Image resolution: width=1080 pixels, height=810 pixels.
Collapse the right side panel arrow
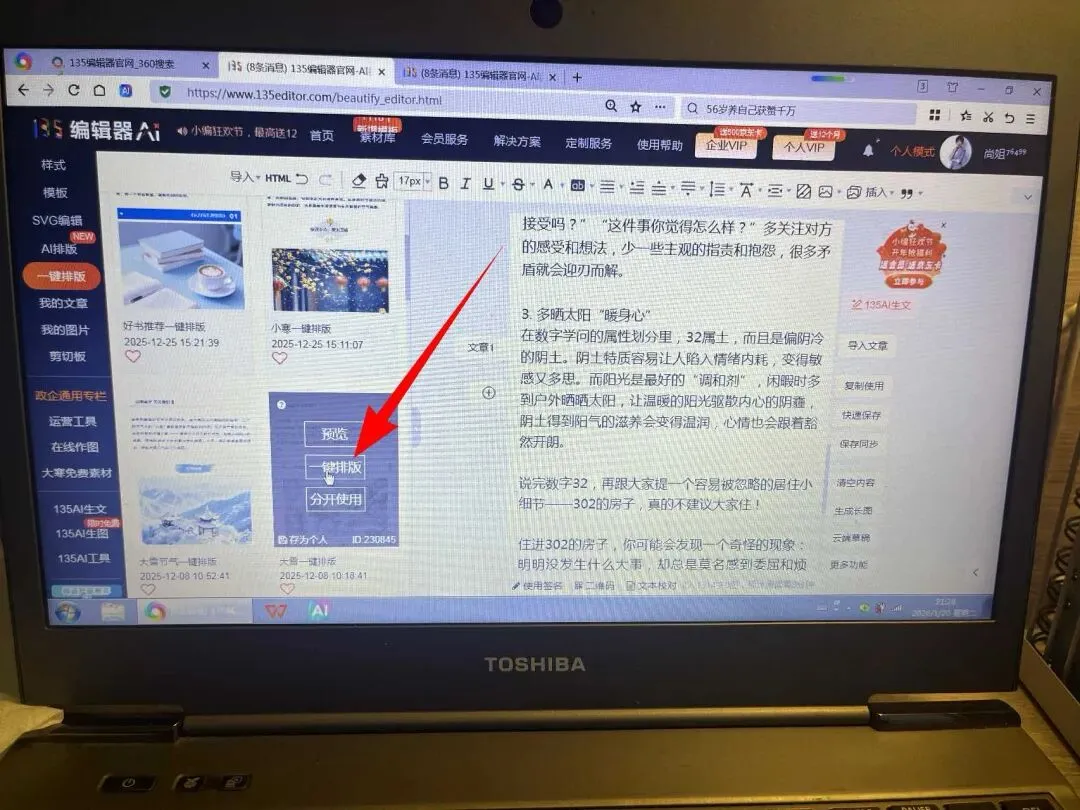[975, 572]
